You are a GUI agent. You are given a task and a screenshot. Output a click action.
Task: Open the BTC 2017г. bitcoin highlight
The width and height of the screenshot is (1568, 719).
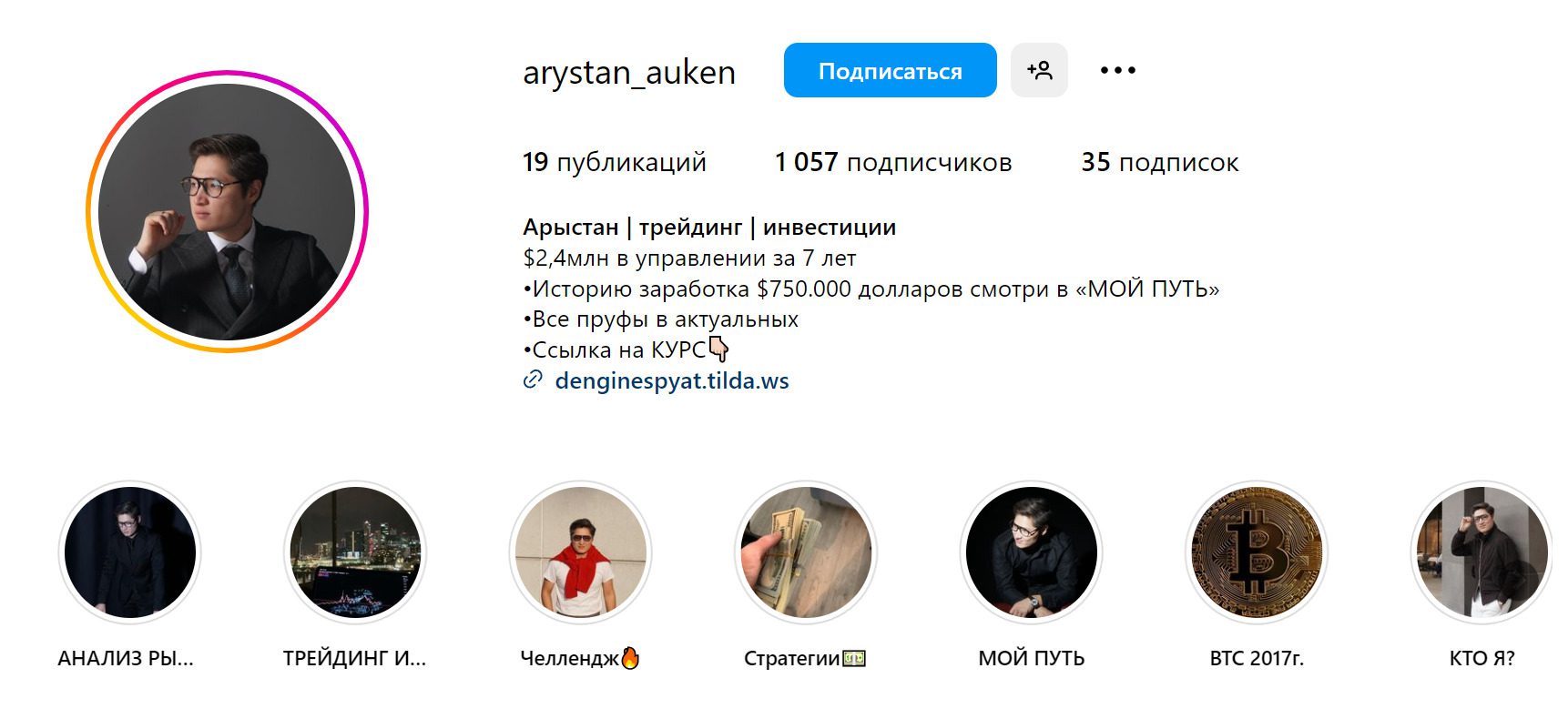[1257, 552]
